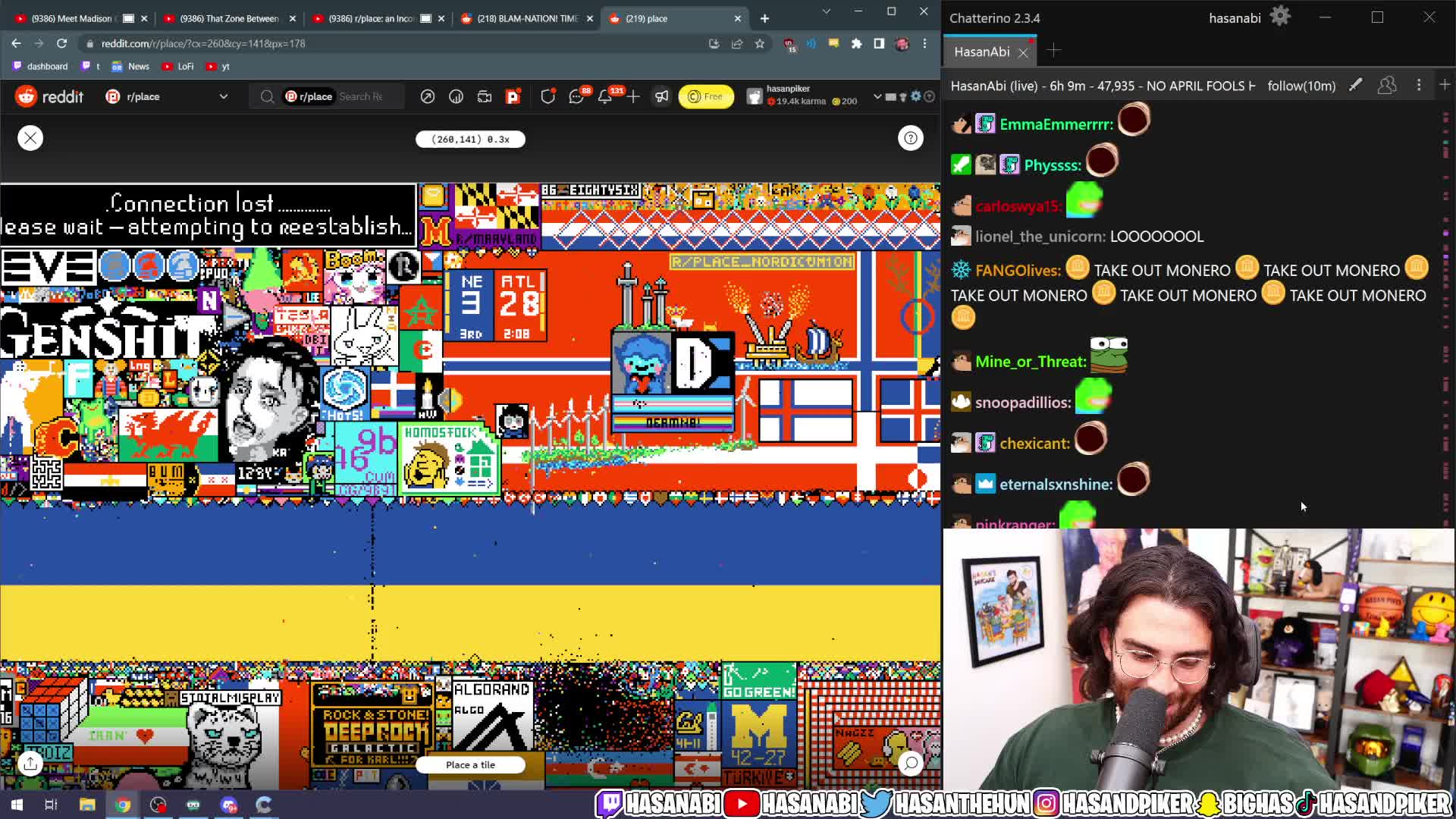Image resolution: width=1456 pixels, height=819 pixels.
Task: Click Chatterino moderation mode sword icon
Action: [x=1355, y=86]
